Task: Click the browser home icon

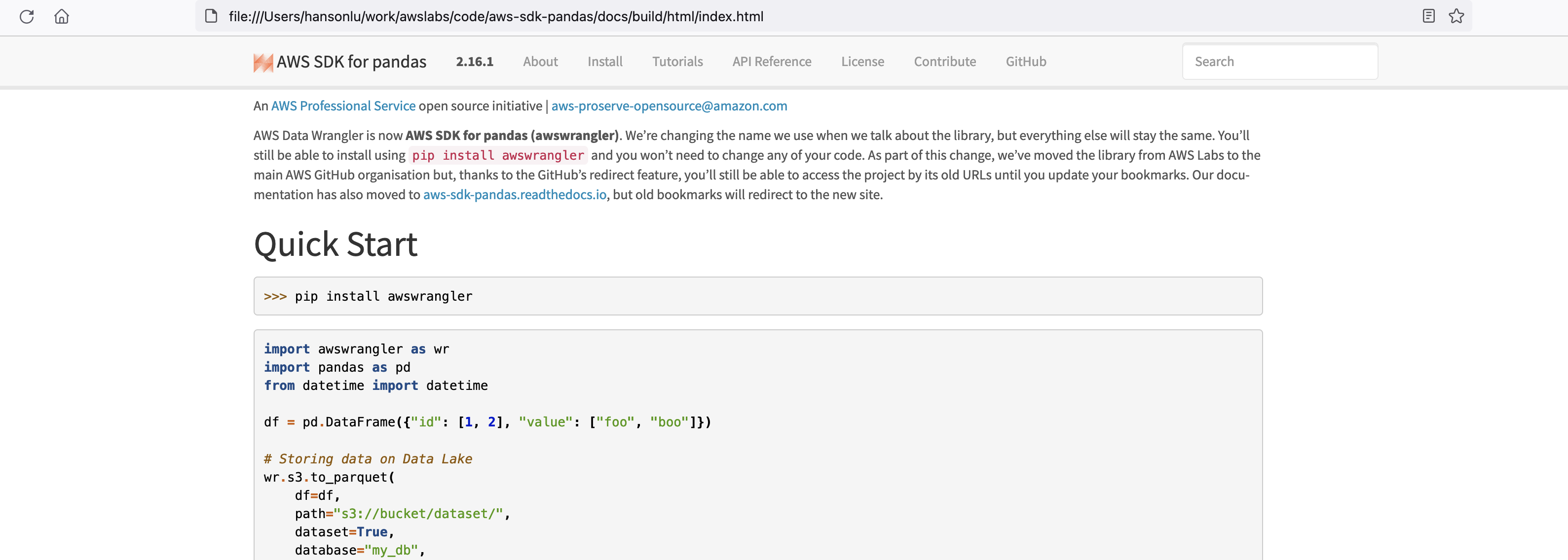Action: click(x=62, y=16)
